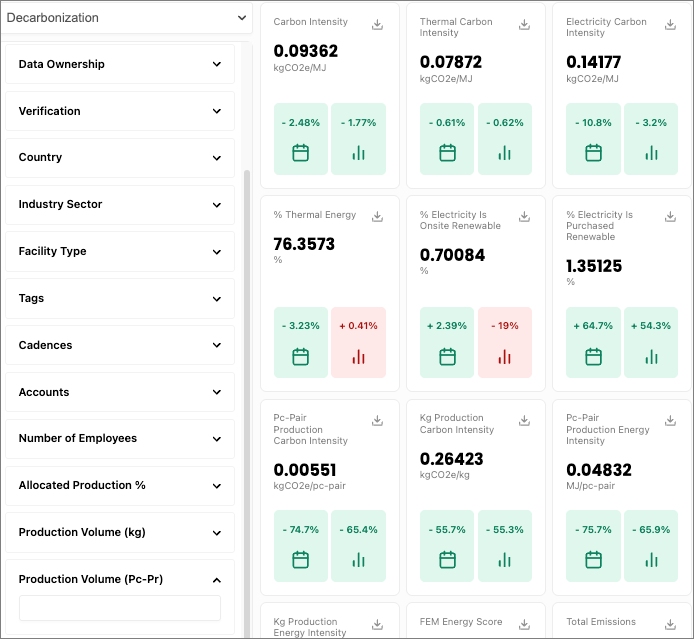Viewport: 694px width, 639px height.
Task: Expand the Production Volume (kg) filter
Action: click(x=120, y=532)
